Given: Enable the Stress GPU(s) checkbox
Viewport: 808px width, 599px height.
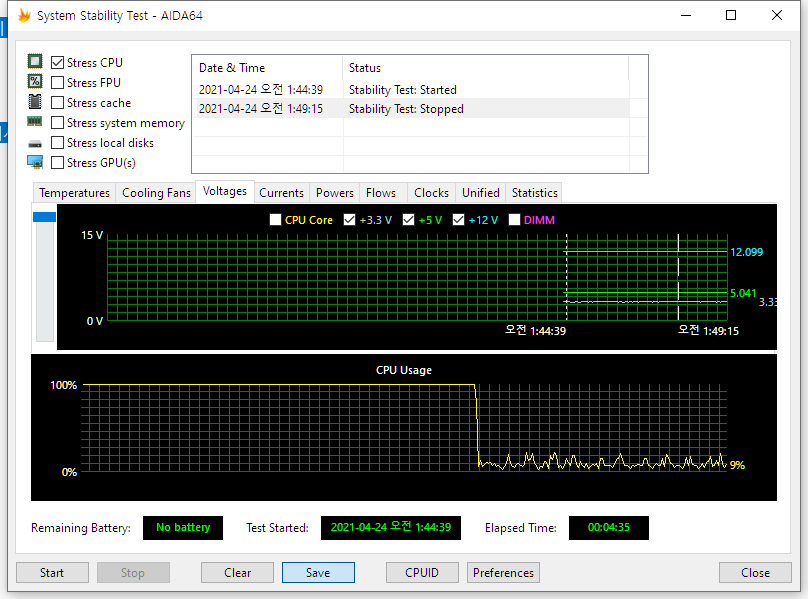Looking at the screenshot, I should click(x=57, y=163).
